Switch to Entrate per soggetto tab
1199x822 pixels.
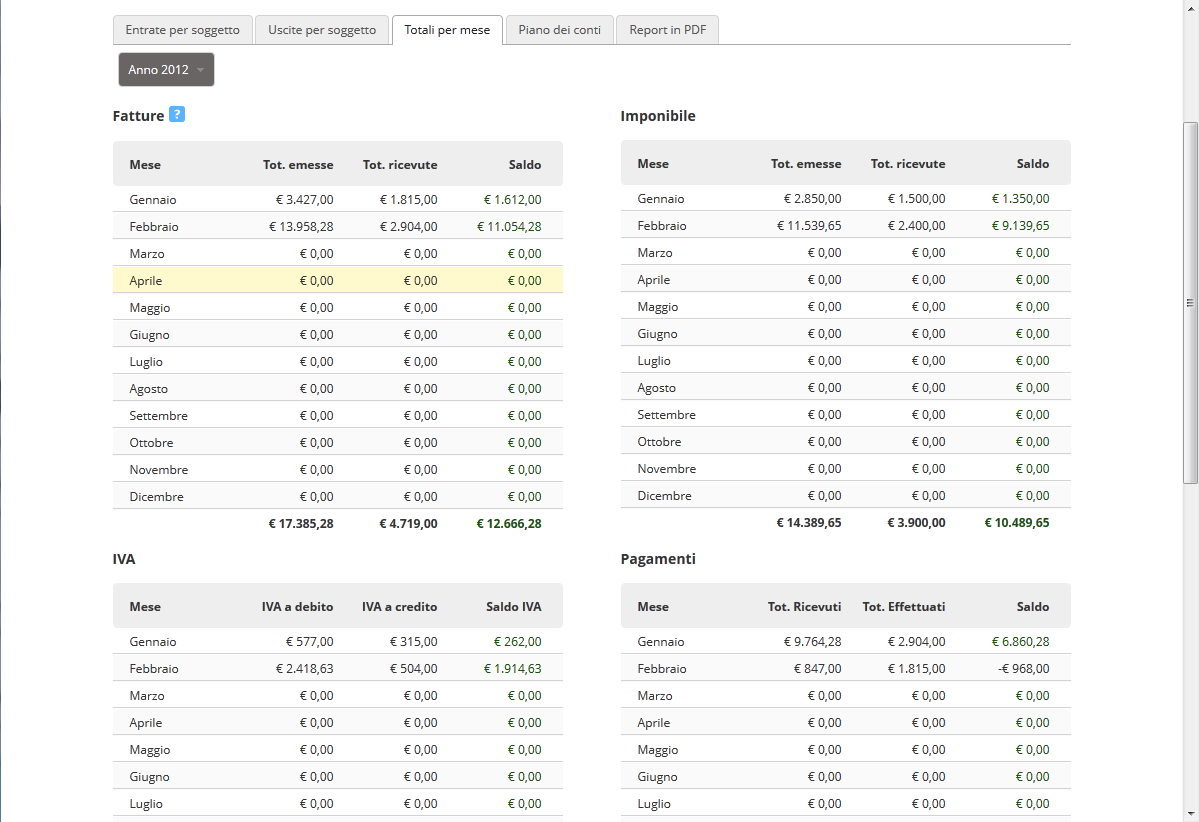pyautogui.click(x=182, y=30)
